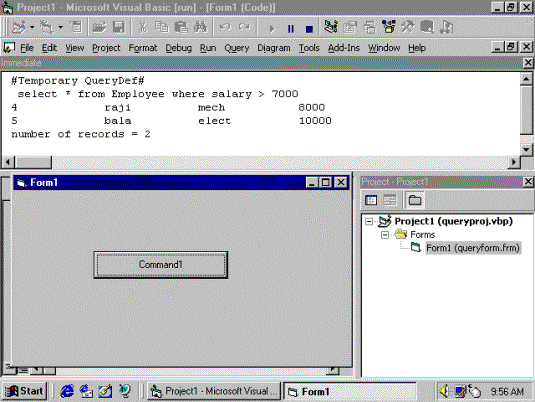Click the Copy toolbar icon
This screenshot has height=402, width=535.
[x=162, y=27]
